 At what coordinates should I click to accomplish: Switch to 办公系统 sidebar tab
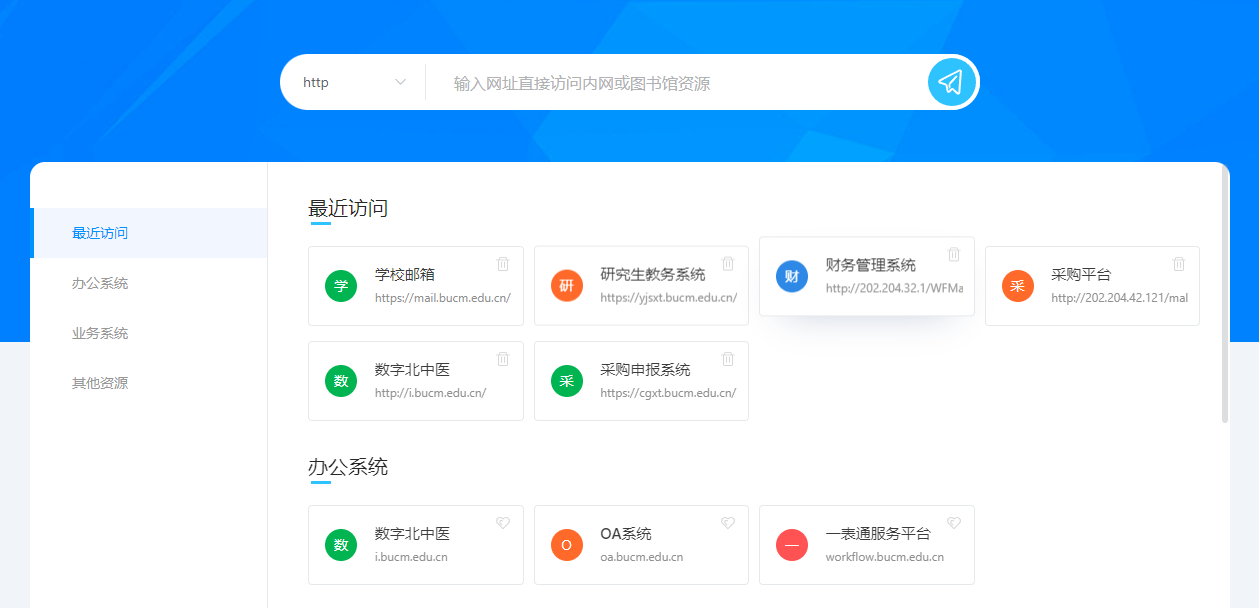100,283
